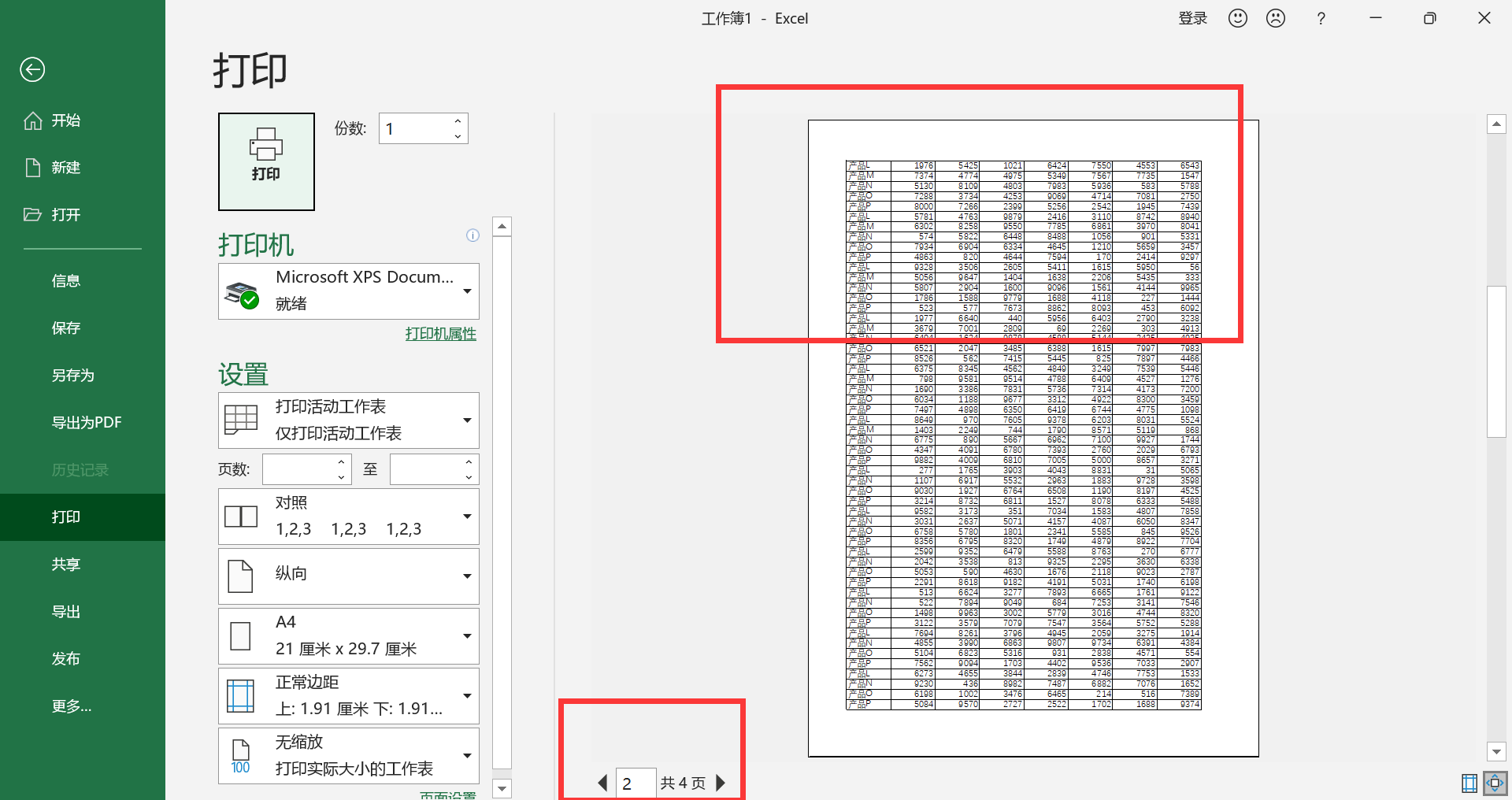Click the print preview page thumbnail
Viewport: 1512px width, 800px height.
1033,439
